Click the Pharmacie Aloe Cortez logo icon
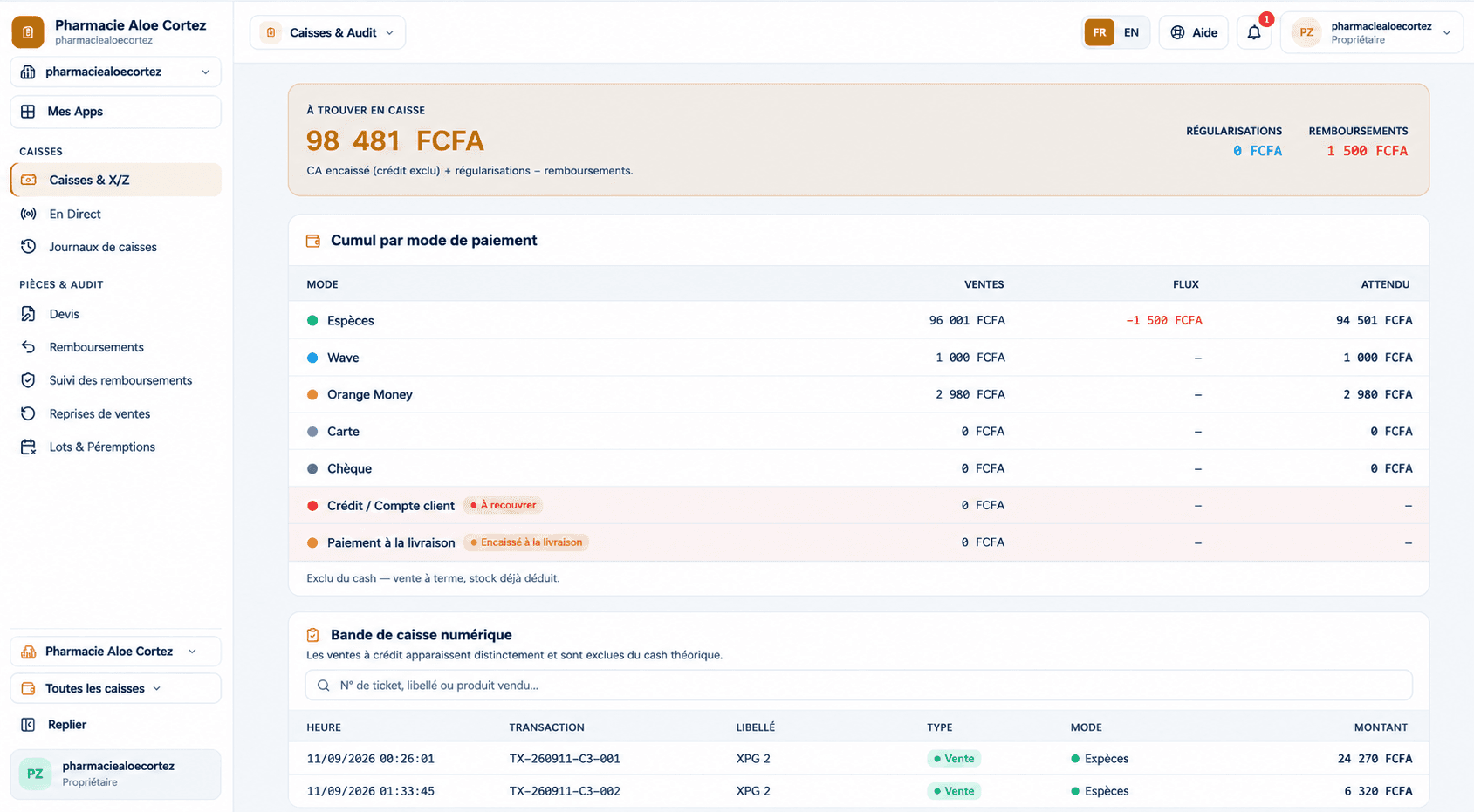Viewport: 1474px width, 812px height. pyautogui.click(x=28, y=32)
